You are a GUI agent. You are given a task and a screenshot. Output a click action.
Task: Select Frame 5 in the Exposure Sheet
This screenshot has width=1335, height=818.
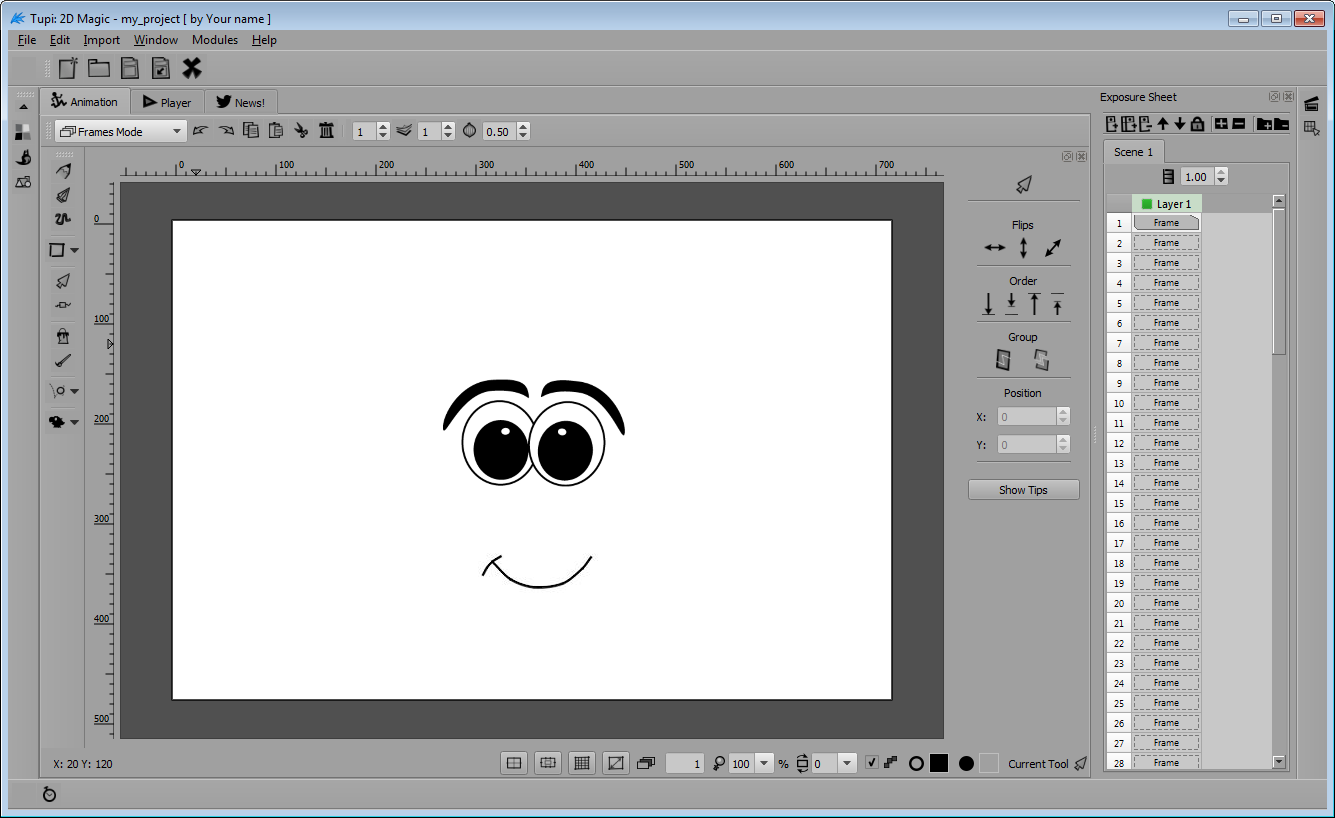1166,303
